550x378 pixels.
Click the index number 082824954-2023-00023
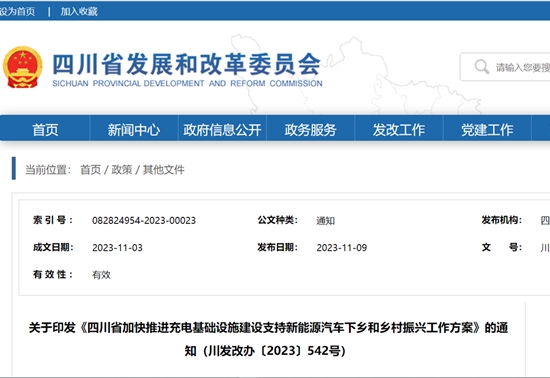coord(144,221)
